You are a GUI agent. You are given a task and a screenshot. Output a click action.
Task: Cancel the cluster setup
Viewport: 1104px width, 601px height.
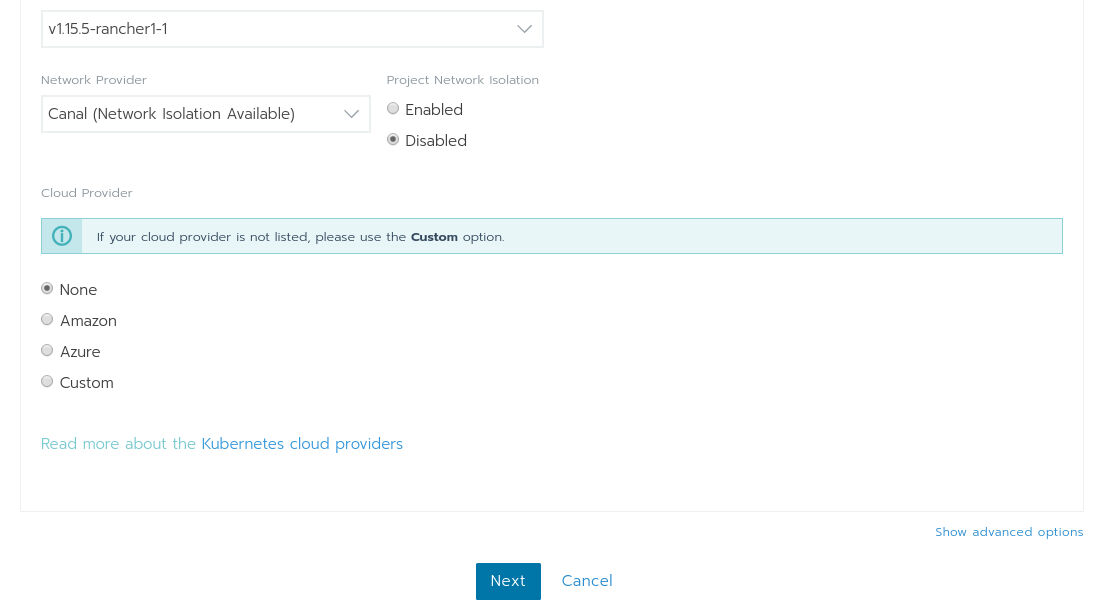[x=586, y=581]
